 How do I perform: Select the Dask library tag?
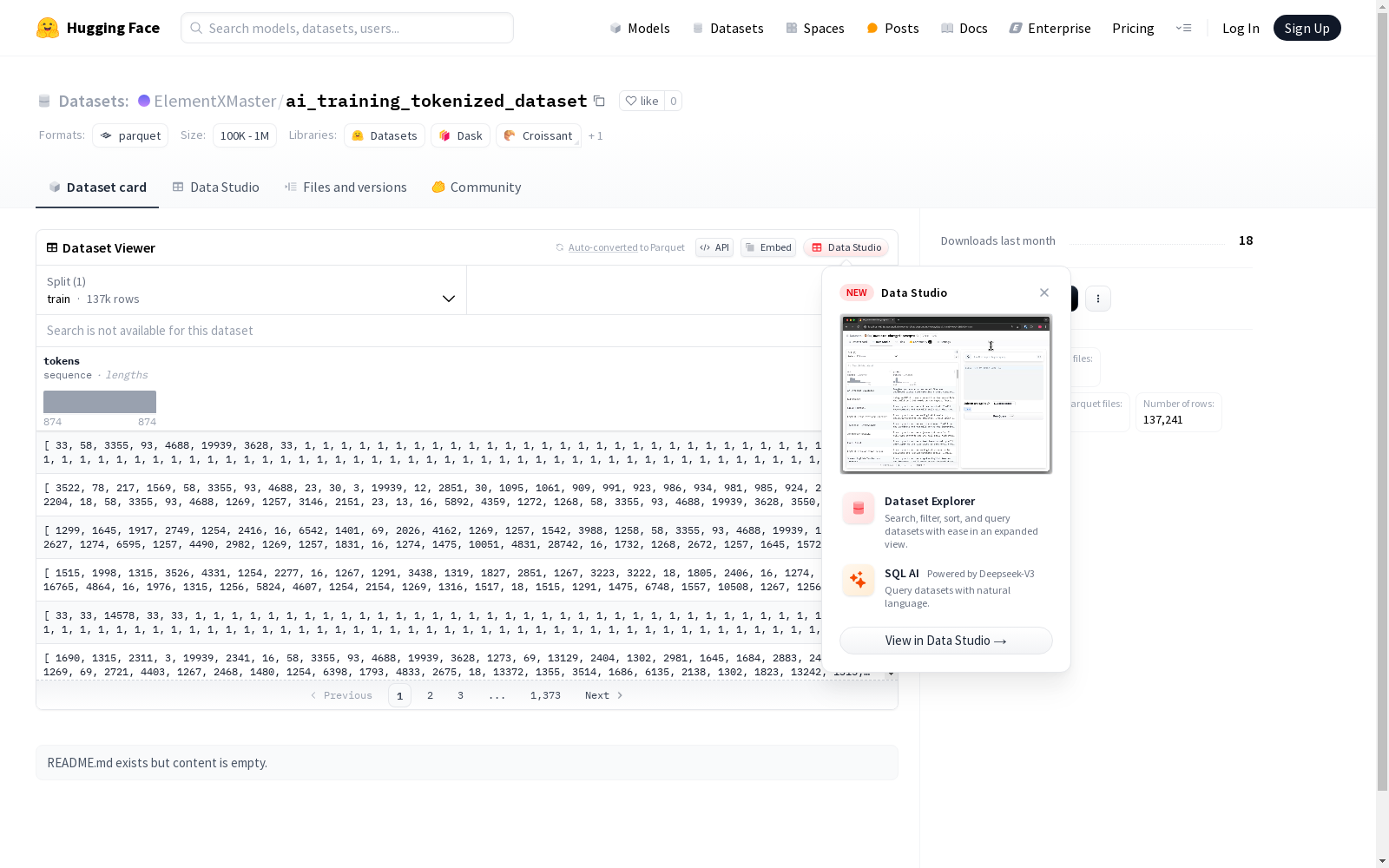pyautogui.click(x=461, y=135)
